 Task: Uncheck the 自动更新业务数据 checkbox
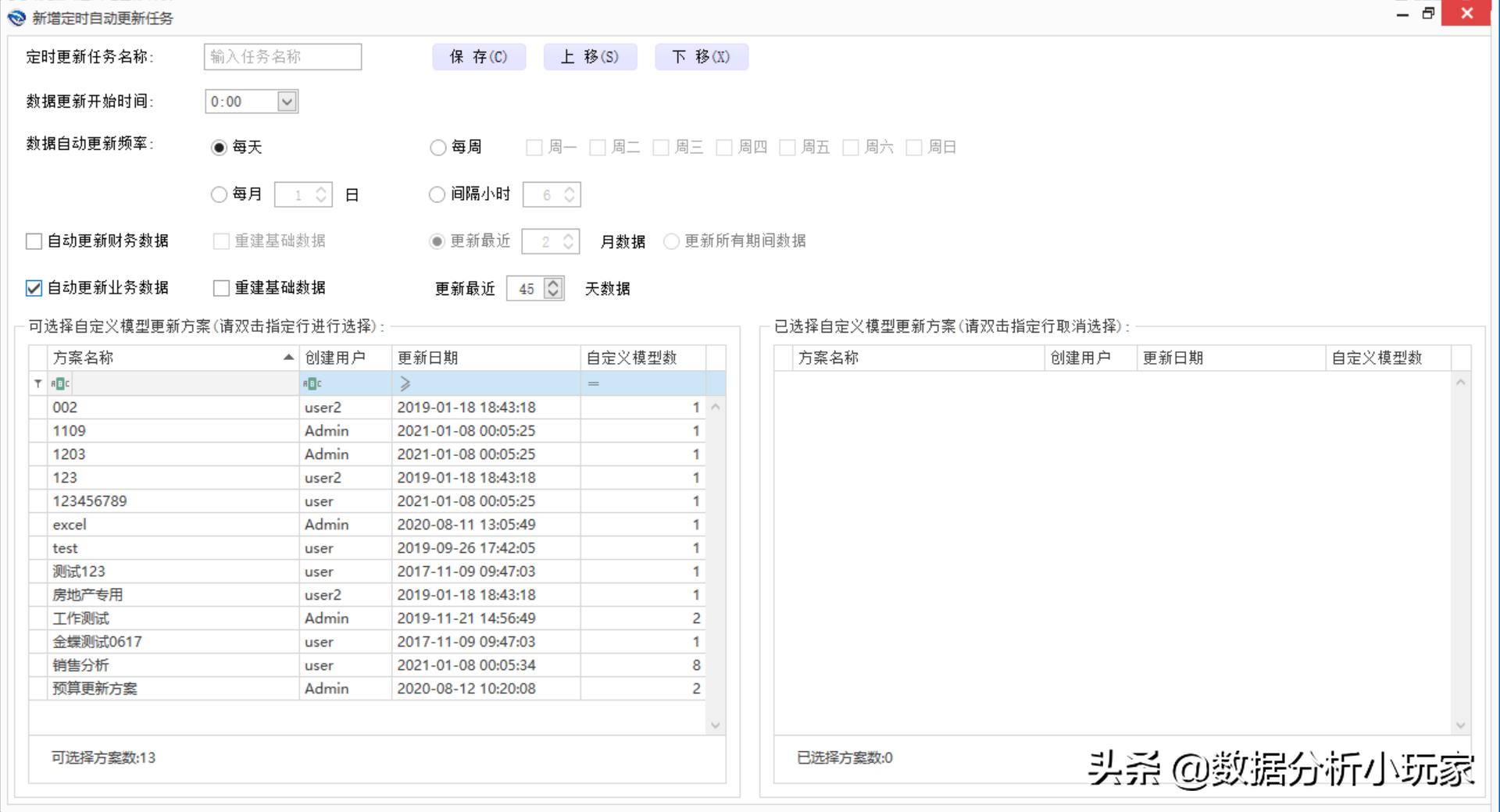34,288
